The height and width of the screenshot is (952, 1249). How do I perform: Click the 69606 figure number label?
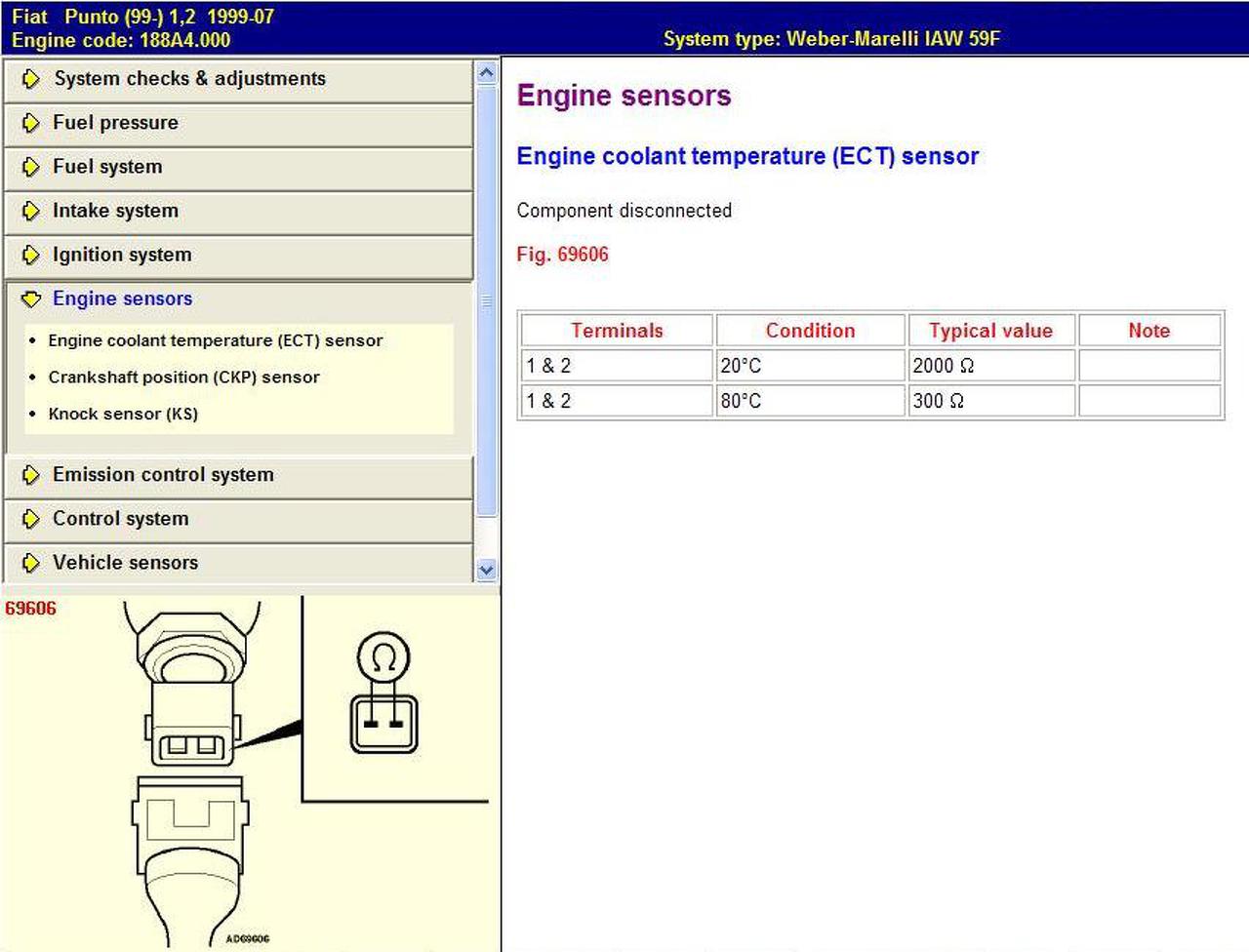(31, 609)
